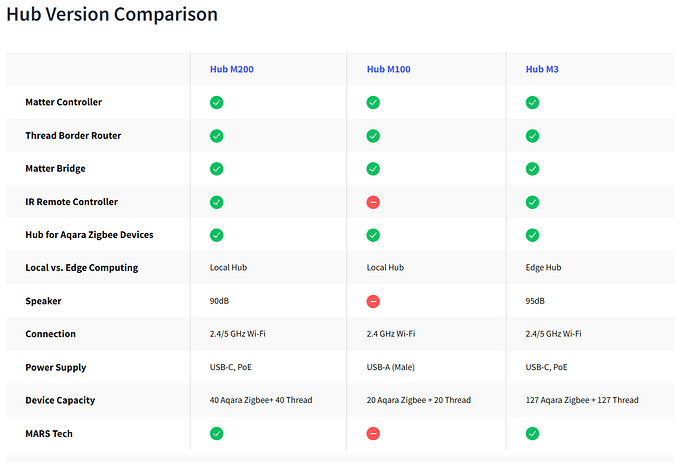Click 2.4/5 GHz Wi-Fi under Hub M3

point(553,334)
